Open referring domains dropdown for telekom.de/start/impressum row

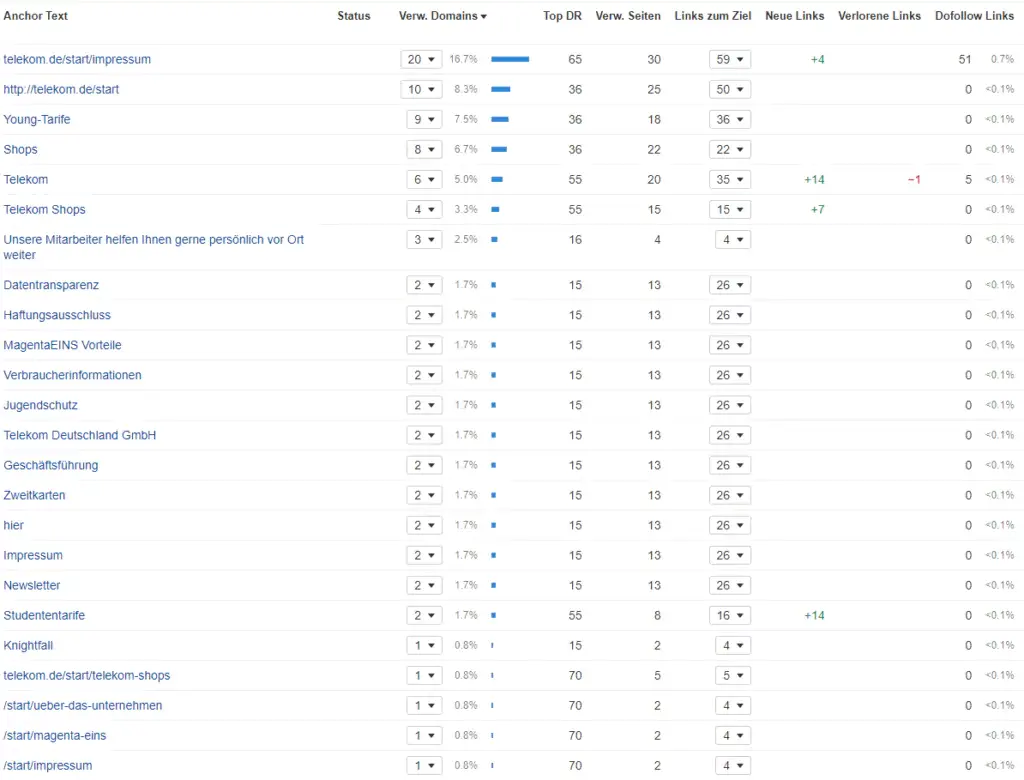click(420, 60)
